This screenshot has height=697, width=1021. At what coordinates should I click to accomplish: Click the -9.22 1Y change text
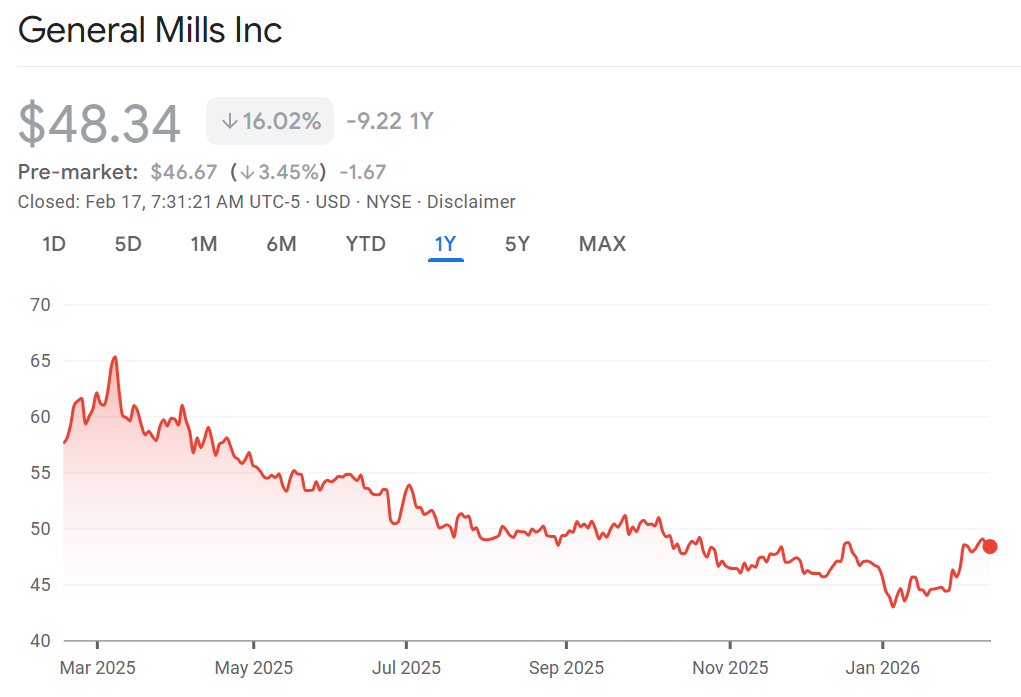(390, 122)
